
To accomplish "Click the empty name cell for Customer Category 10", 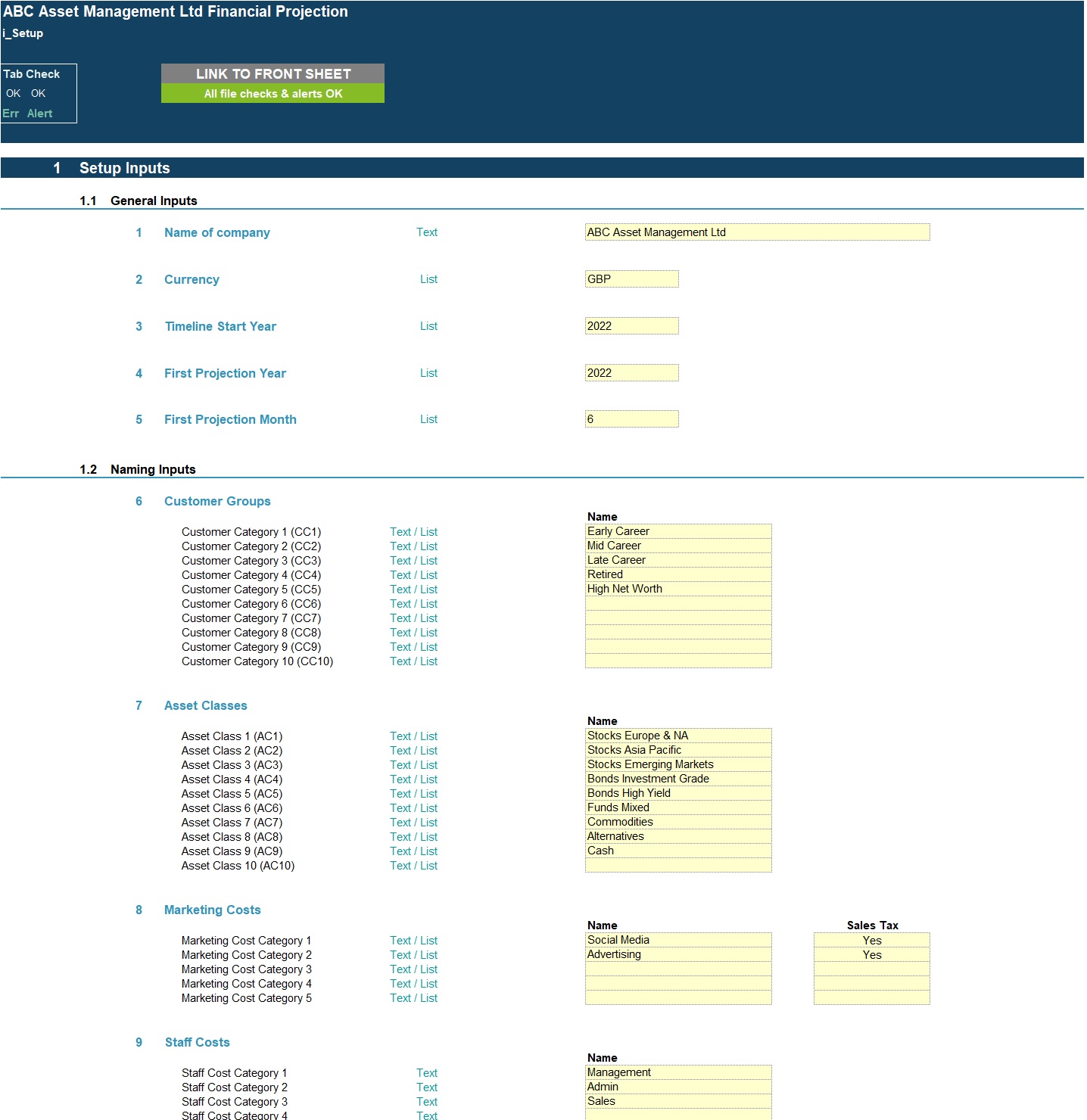I will point(678,661).
